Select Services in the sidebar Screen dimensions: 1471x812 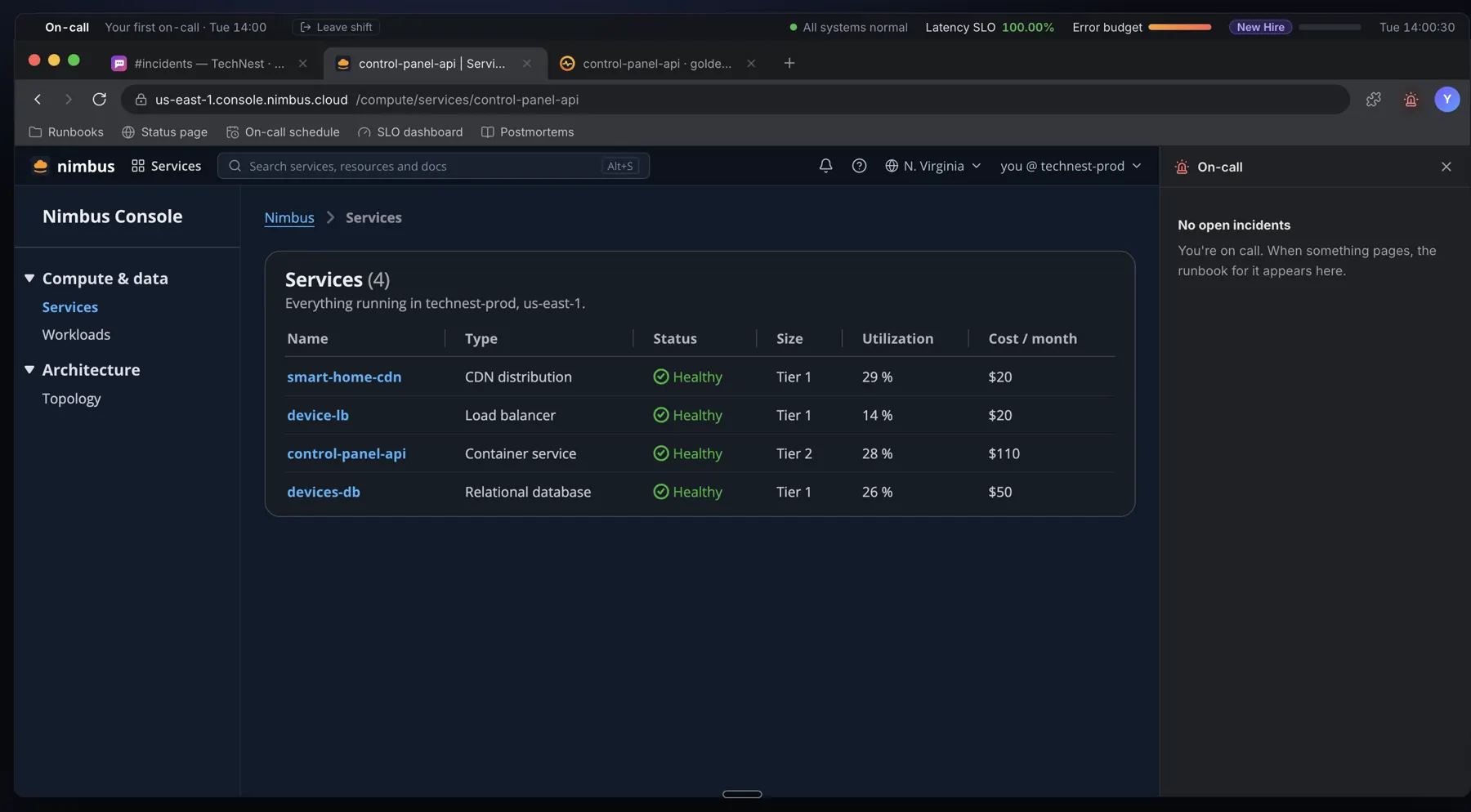coord(70,307)
